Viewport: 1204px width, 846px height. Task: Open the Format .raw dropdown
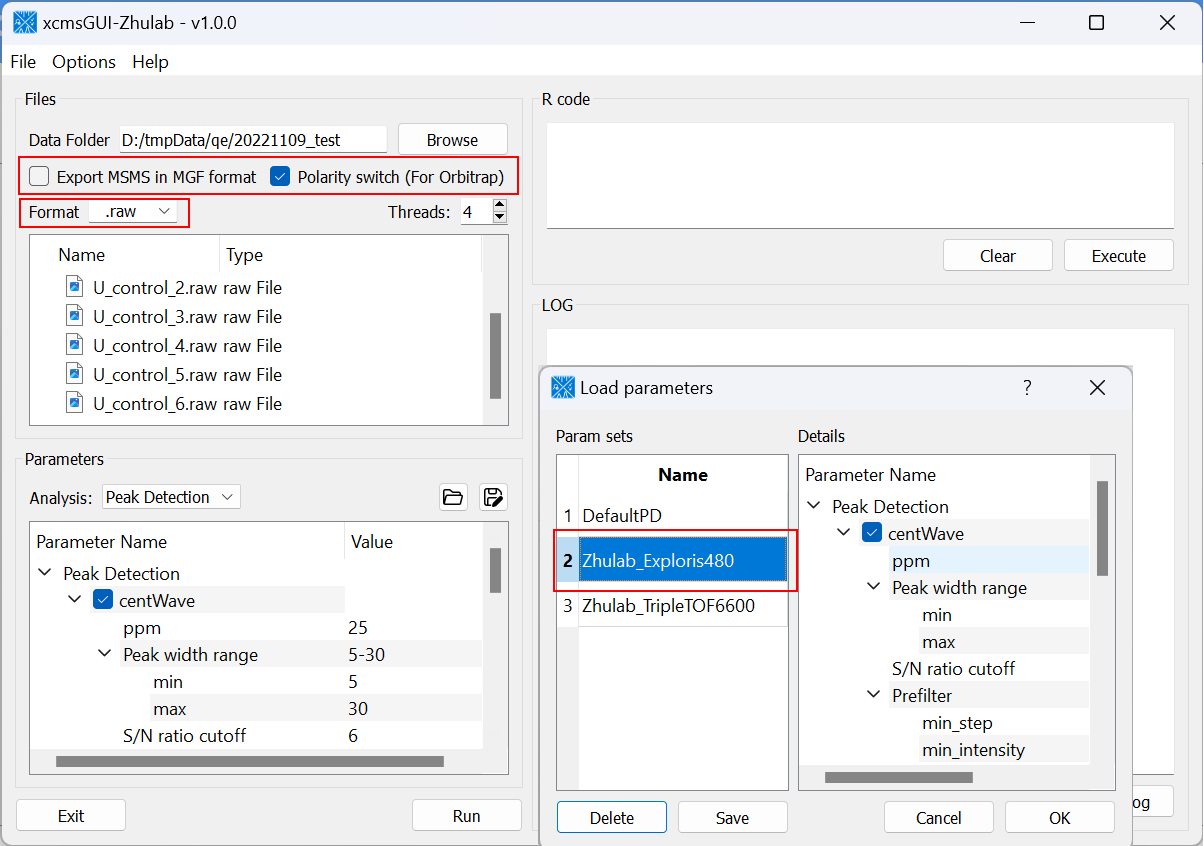133,212
